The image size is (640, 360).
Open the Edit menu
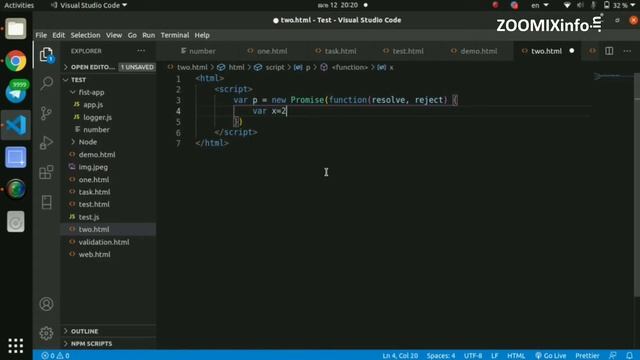58,35
